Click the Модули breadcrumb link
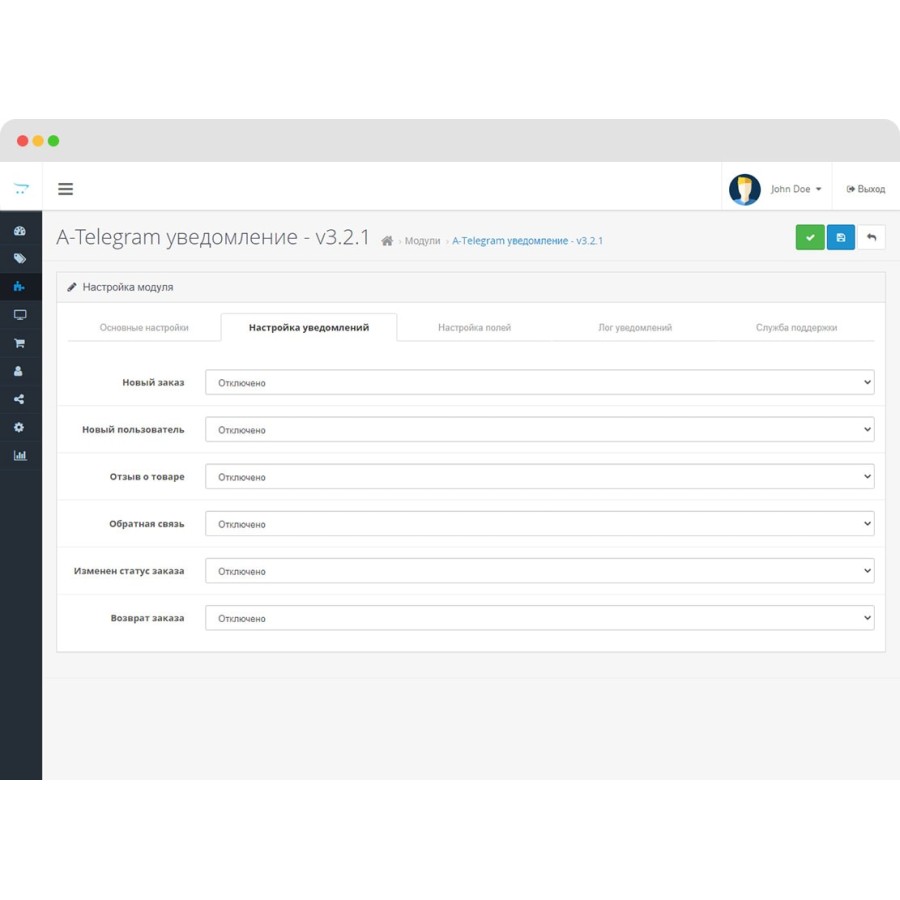The width and height of the screenshot is (900, 900). (x=422, y=240)
